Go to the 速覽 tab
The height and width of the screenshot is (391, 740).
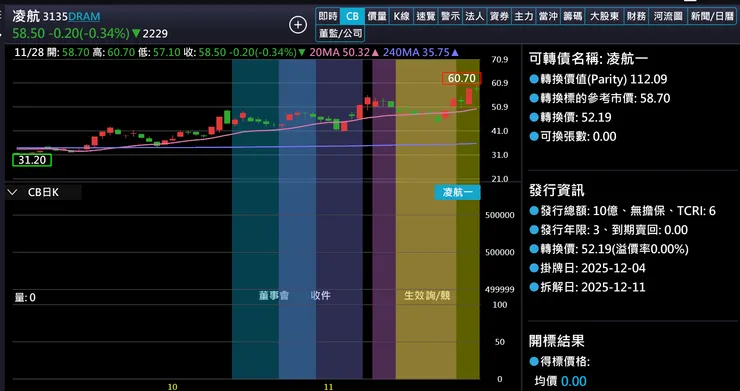pyautogui.click(x=426, y=17)
